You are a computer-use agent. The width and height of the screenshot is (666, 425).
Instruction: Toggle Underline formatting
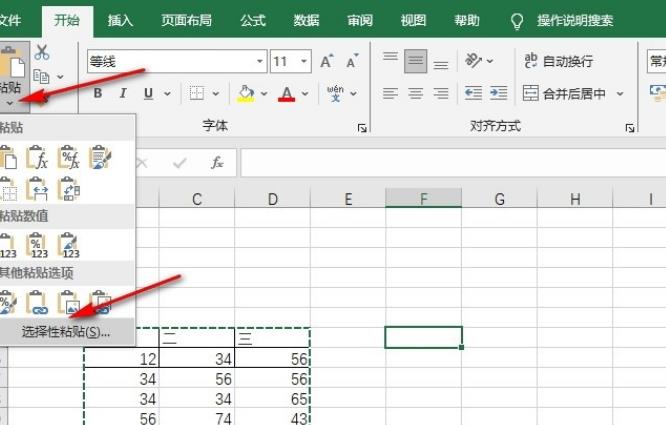(x=148, y=93)
